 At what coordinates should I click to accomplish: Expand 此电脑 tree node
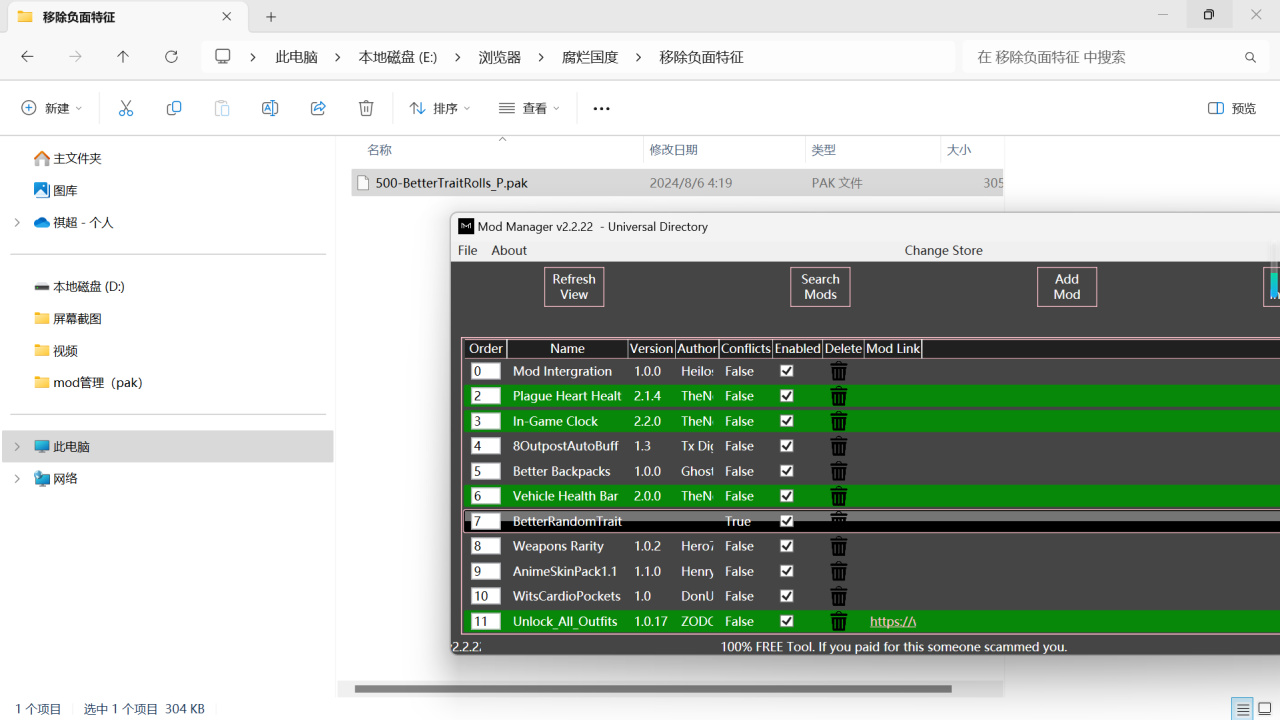[17, 446]
